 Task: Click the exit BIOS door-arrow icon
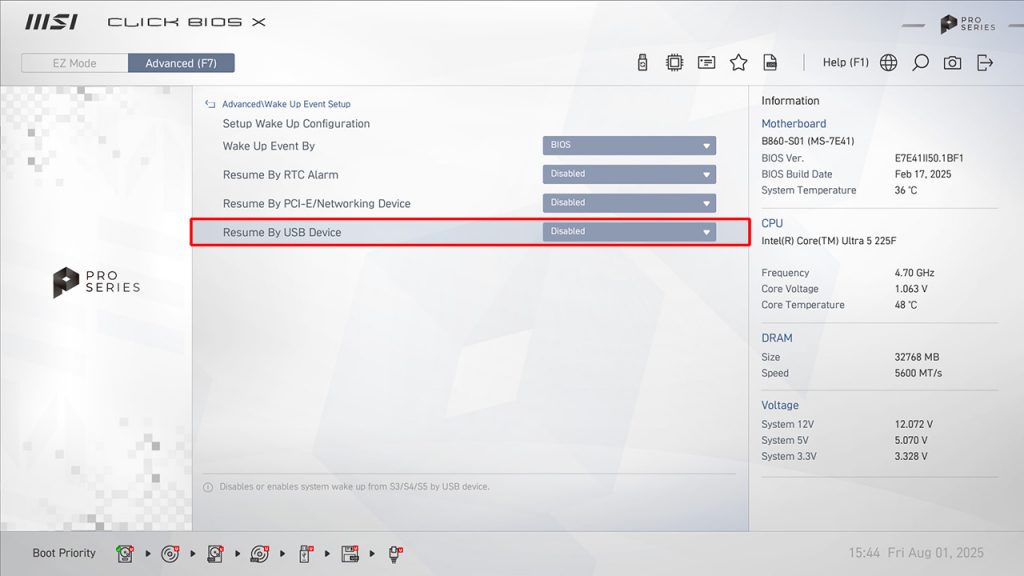click(985, 63)
